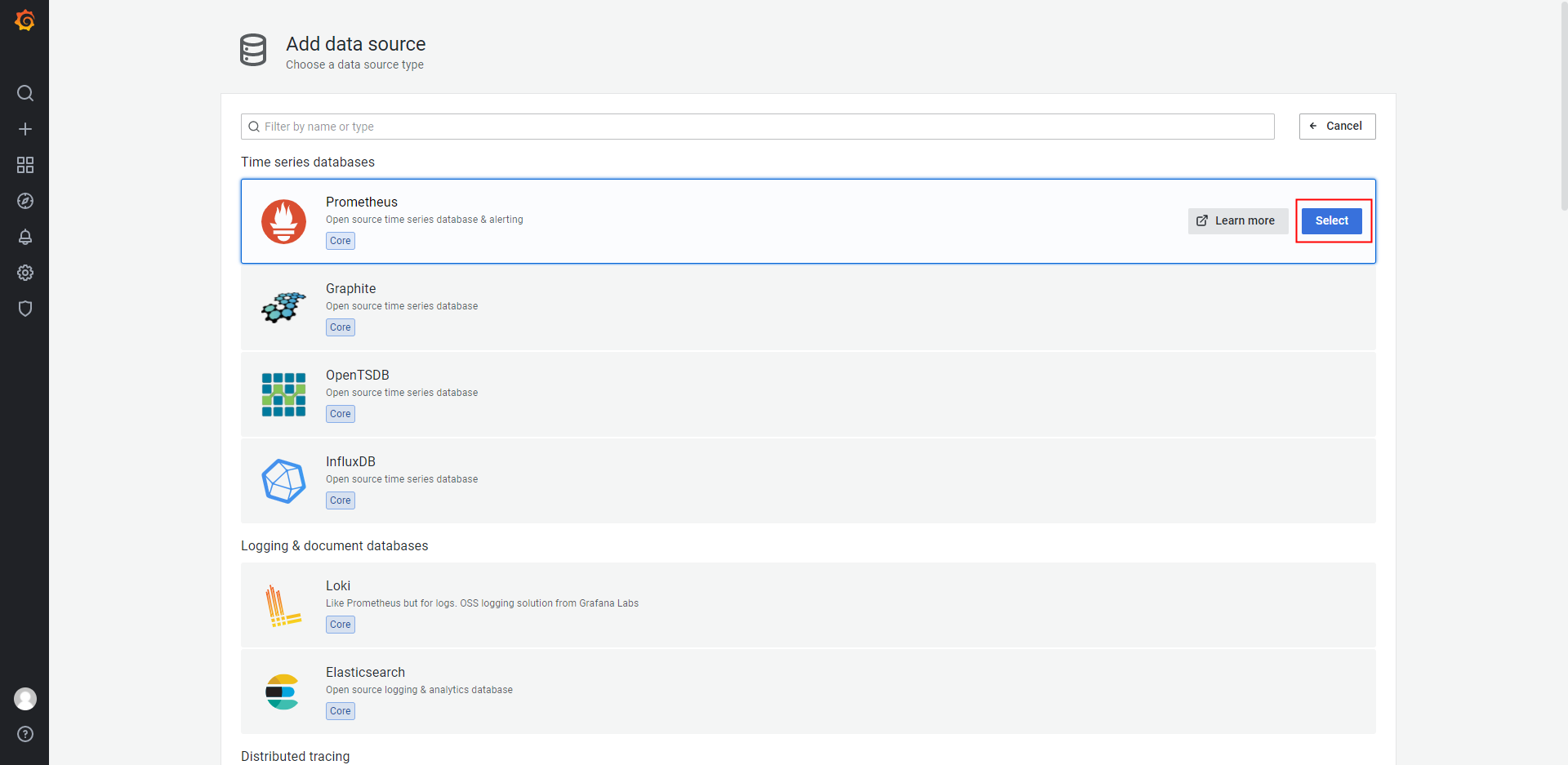Click the Loki description about OSS logging

tap(482, 603)
